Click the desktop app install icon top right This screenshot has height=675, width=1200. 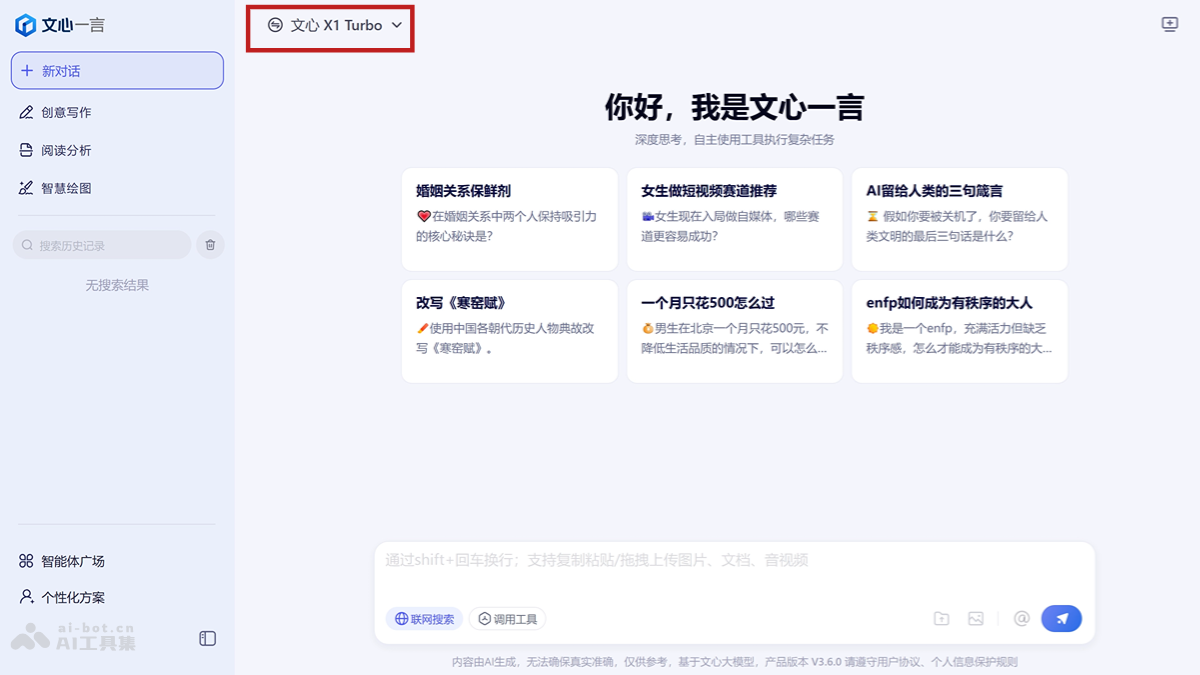coord(1169,23)
